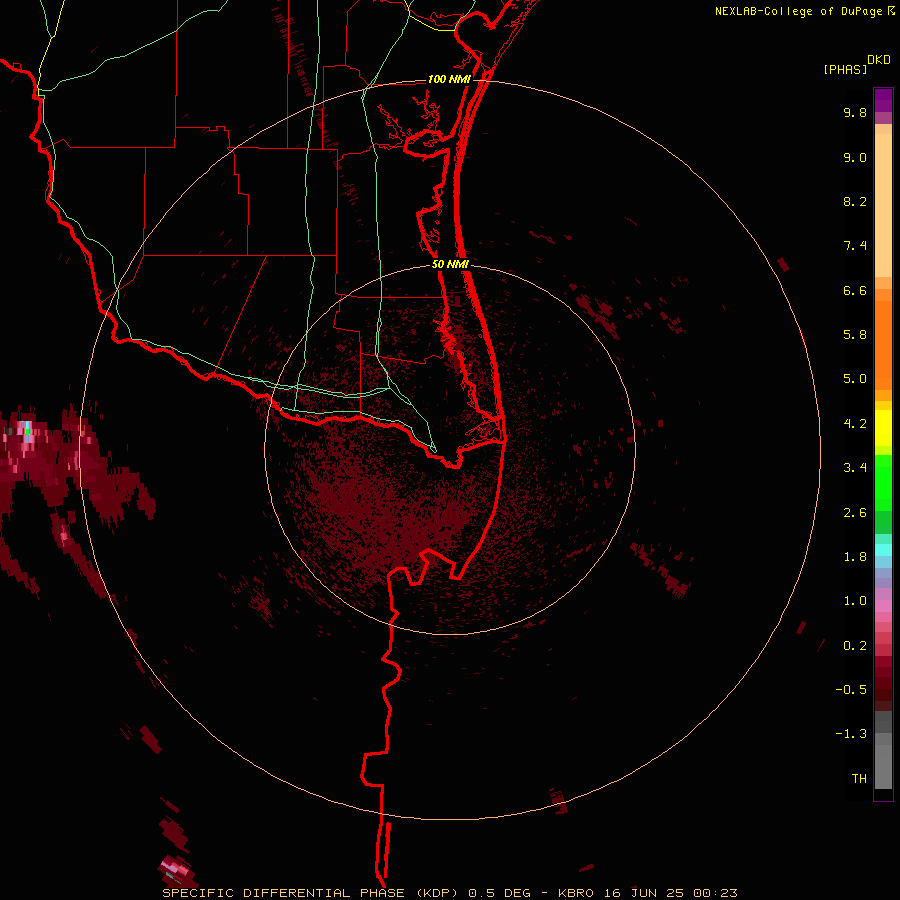Image resolution: width=900 pixels, height=900 pixels.
Task: Click the -1.3 scale value
Action: [851, 734]
